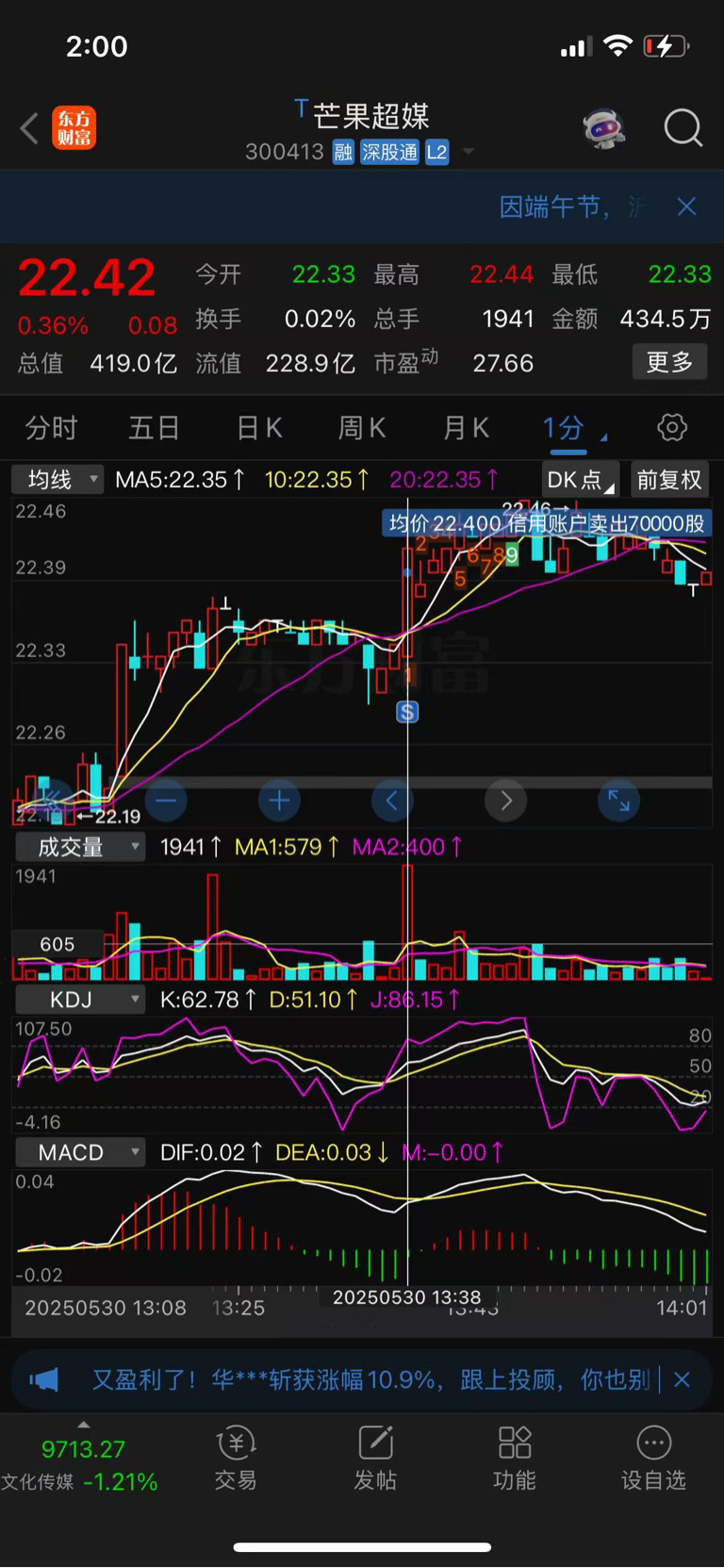Tap the 流值 228.9亿 value
The height and width of the screenshot is (1568, 724).
click(x=310, y=363)
